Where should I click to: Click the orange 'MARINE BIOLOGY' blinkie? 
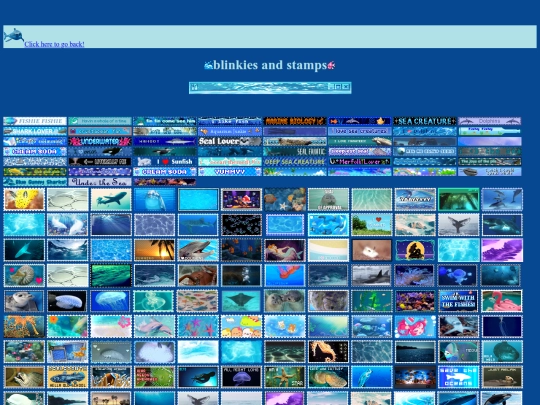point(295,121)
